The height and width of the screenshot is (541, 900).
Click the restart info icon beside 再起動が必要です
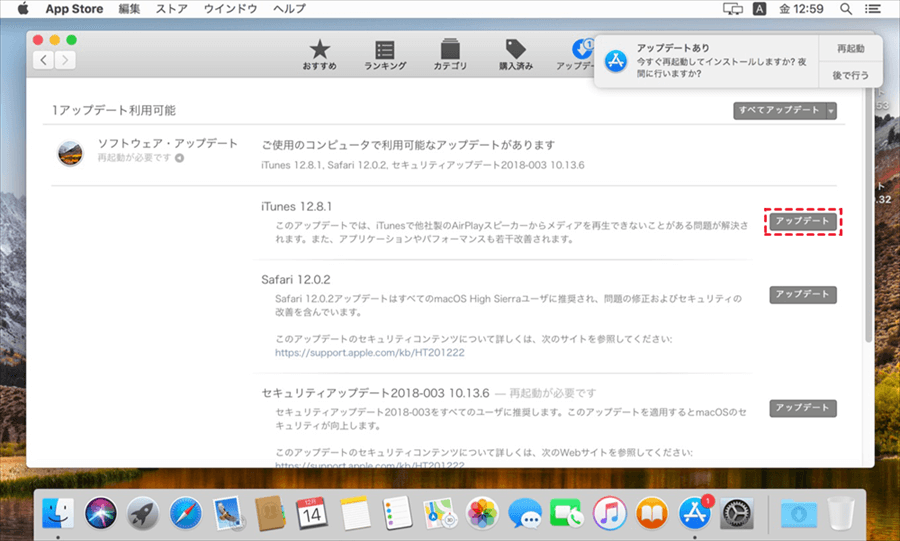click(x=179, y=158)
